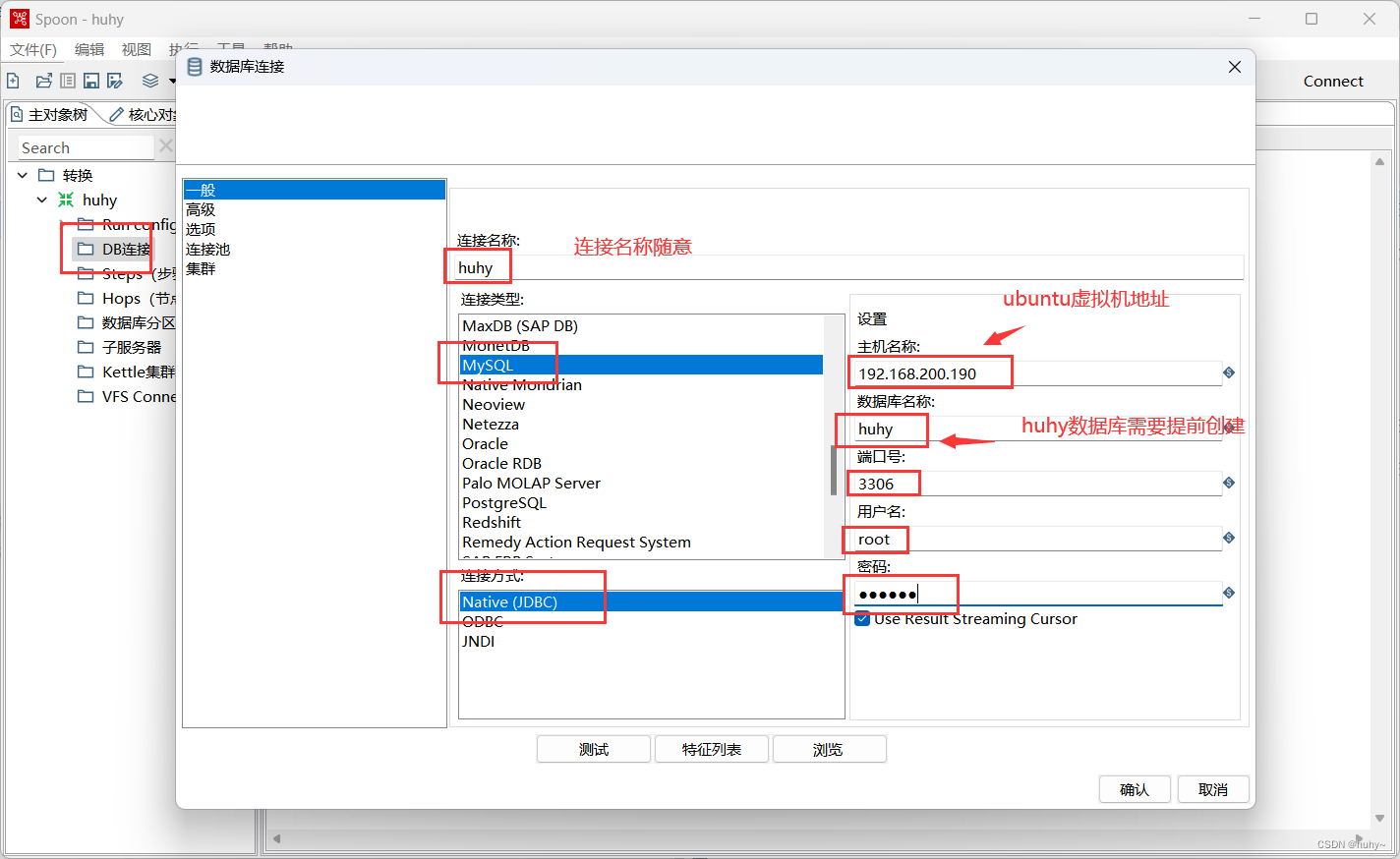Screen dimensions: 1400x859
Task: Open the perspectives dropdown arrow
Action: (172, 81)
